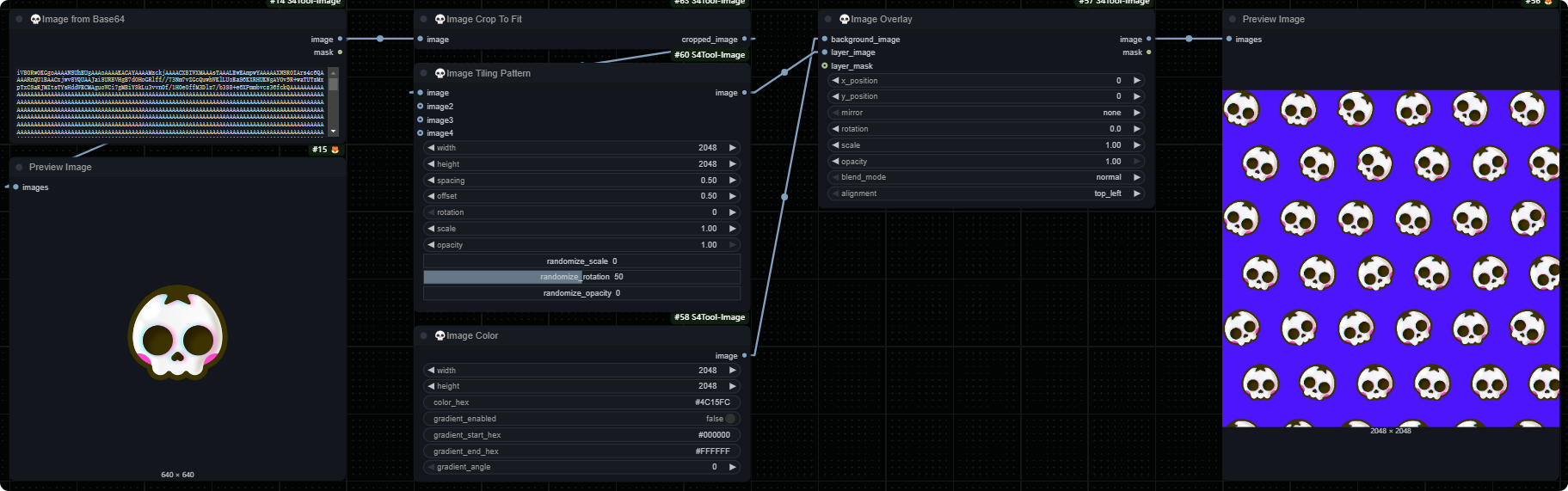
Task: Toggle the gradient_enabled switch in Image Color
Action: [730, 419]
